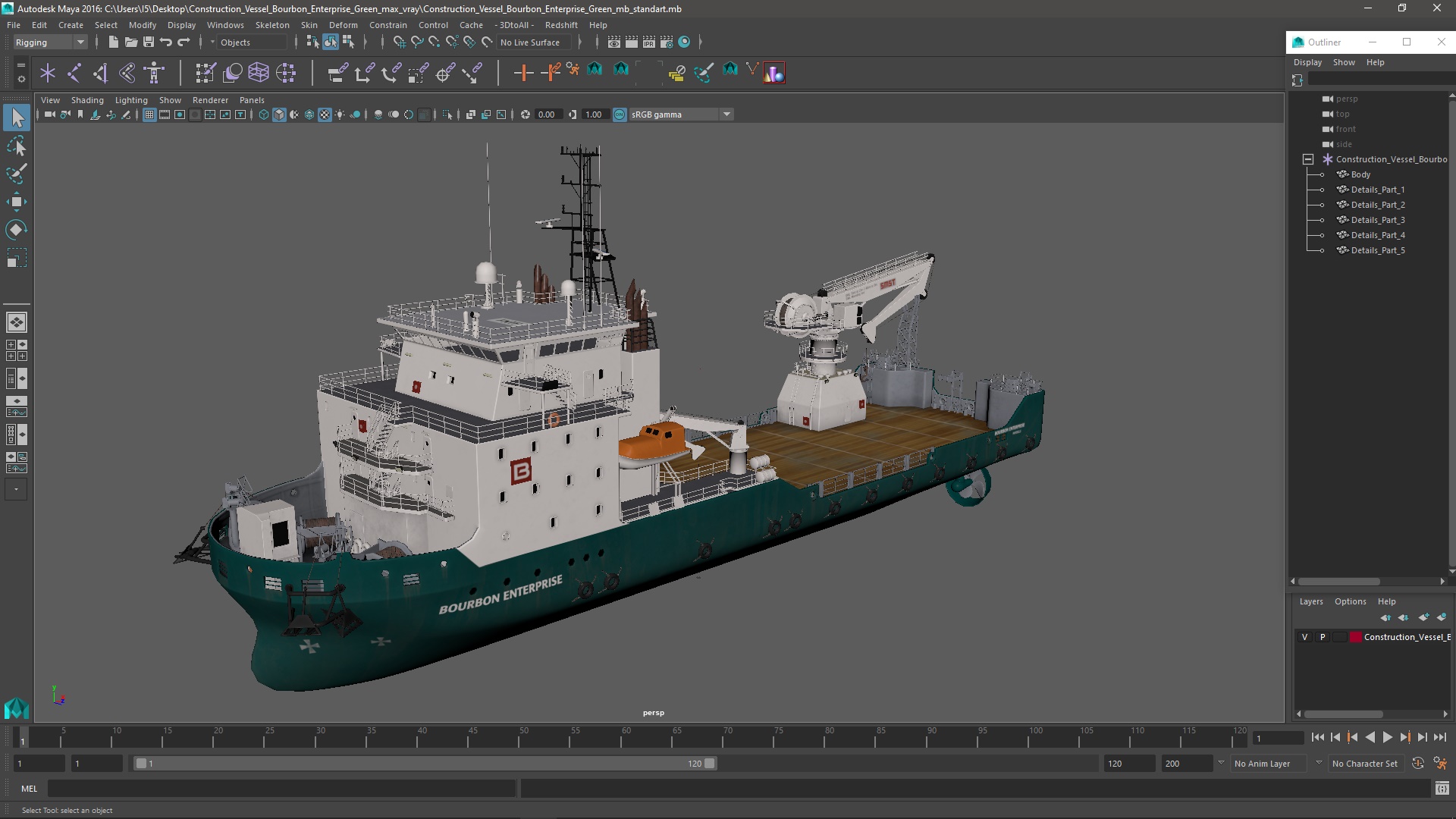Image resolution: width=1456 pixels, height=819 pixels.
Task: Open a scene with folder icon
Action: coord(130,42)
